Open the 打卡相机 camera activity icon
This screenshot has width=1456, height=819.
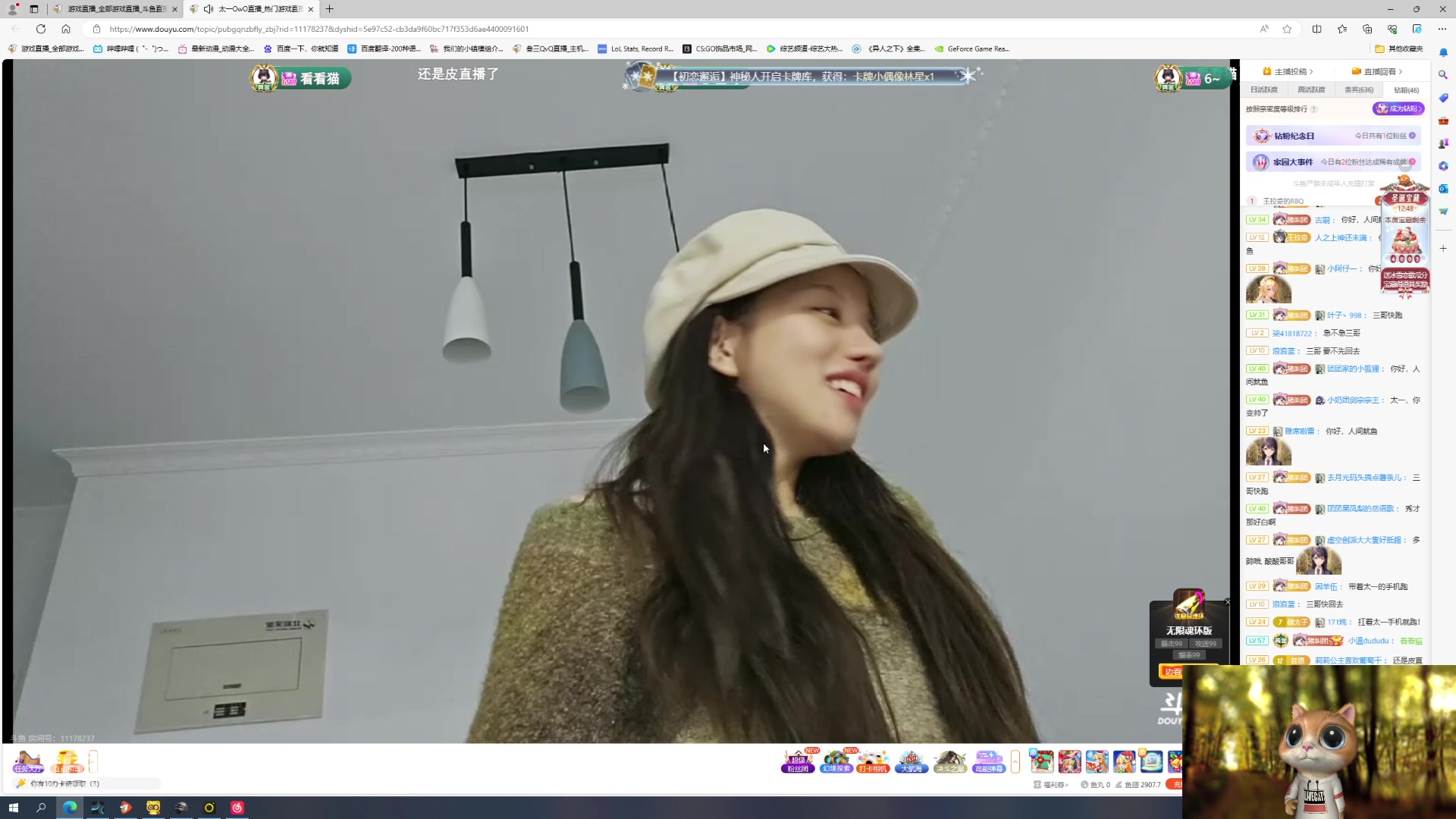[873, 761]
